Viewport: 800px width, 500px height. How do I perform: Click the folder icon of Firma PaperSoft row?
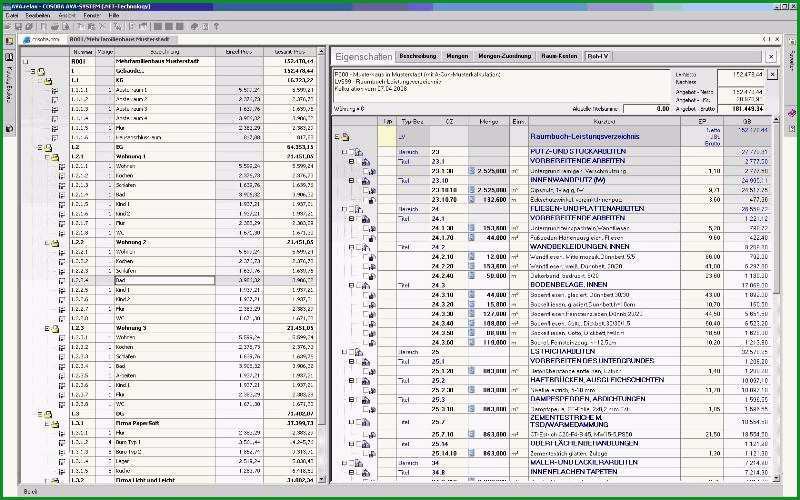(55, 424)
